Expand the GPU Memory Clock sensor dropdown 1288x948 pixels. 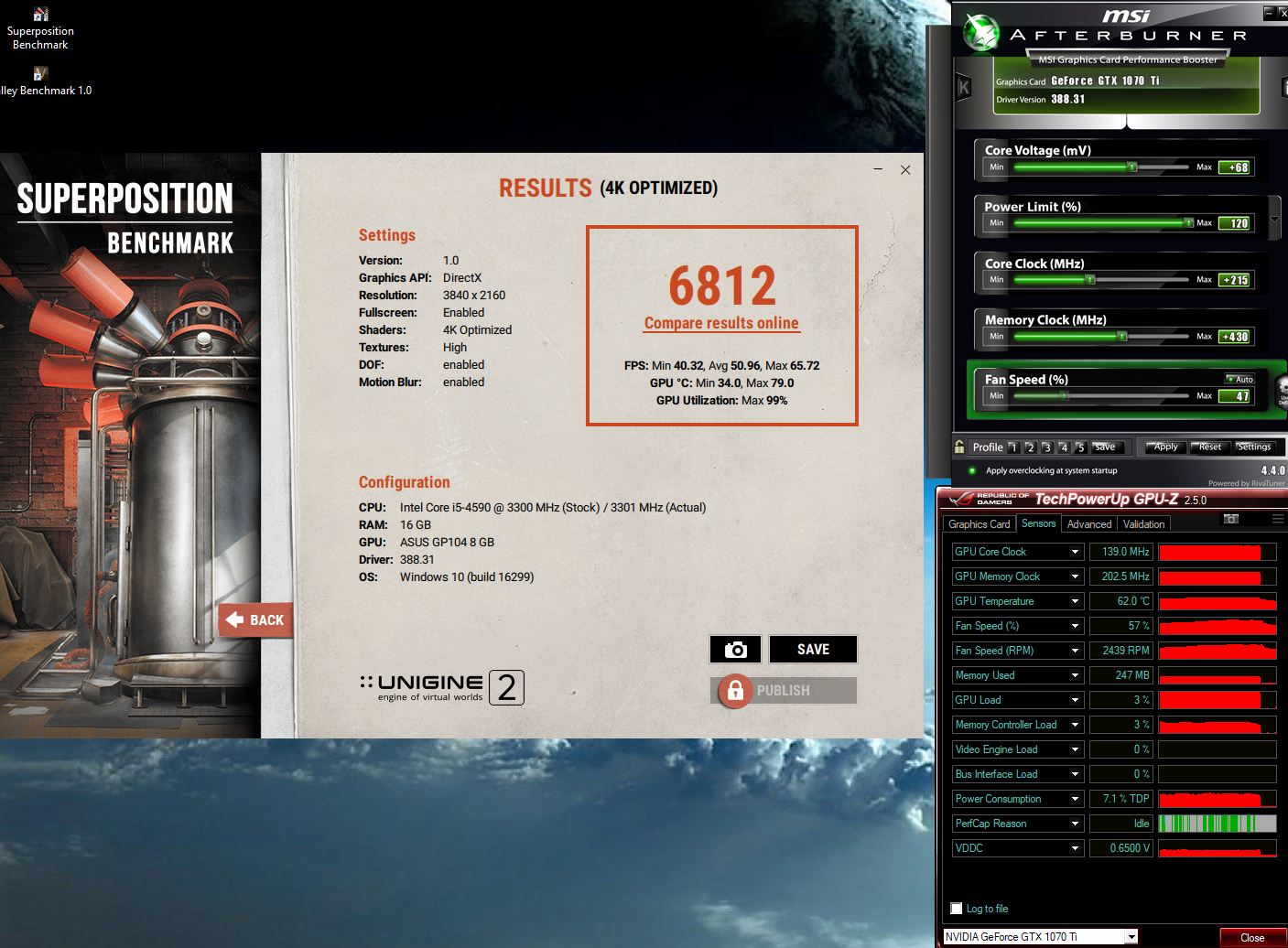coord(1076,576)
